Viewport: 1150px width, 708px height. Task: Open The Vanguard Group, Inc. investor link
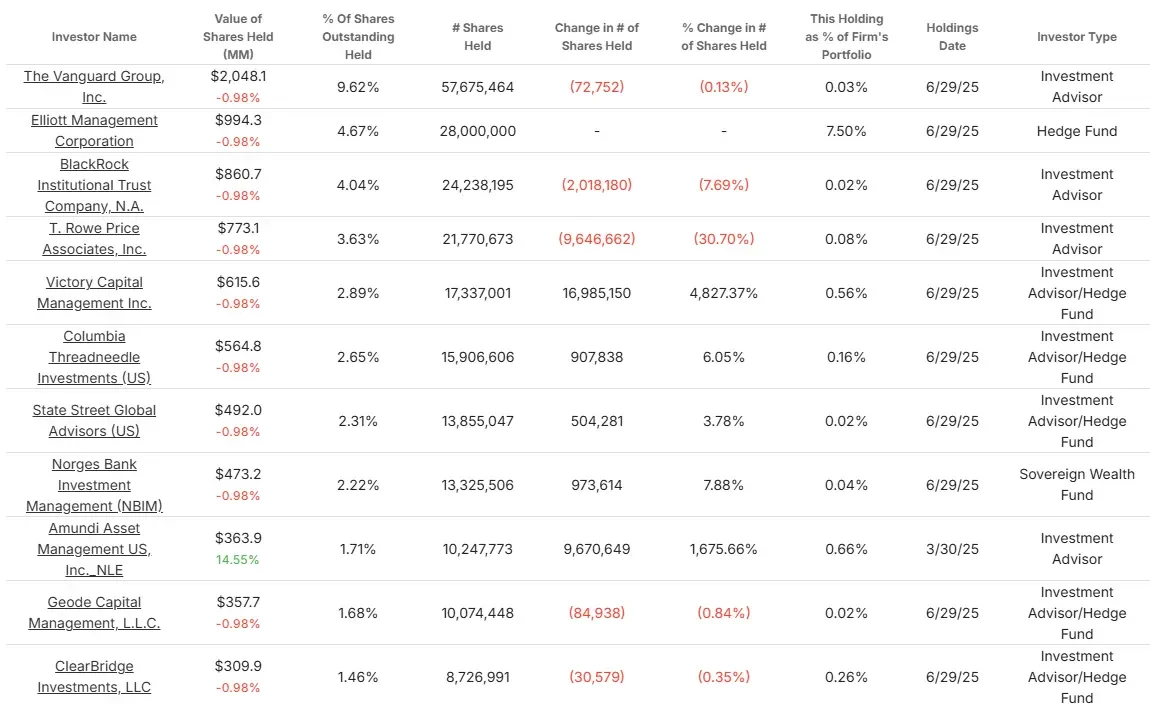[94, 87]
